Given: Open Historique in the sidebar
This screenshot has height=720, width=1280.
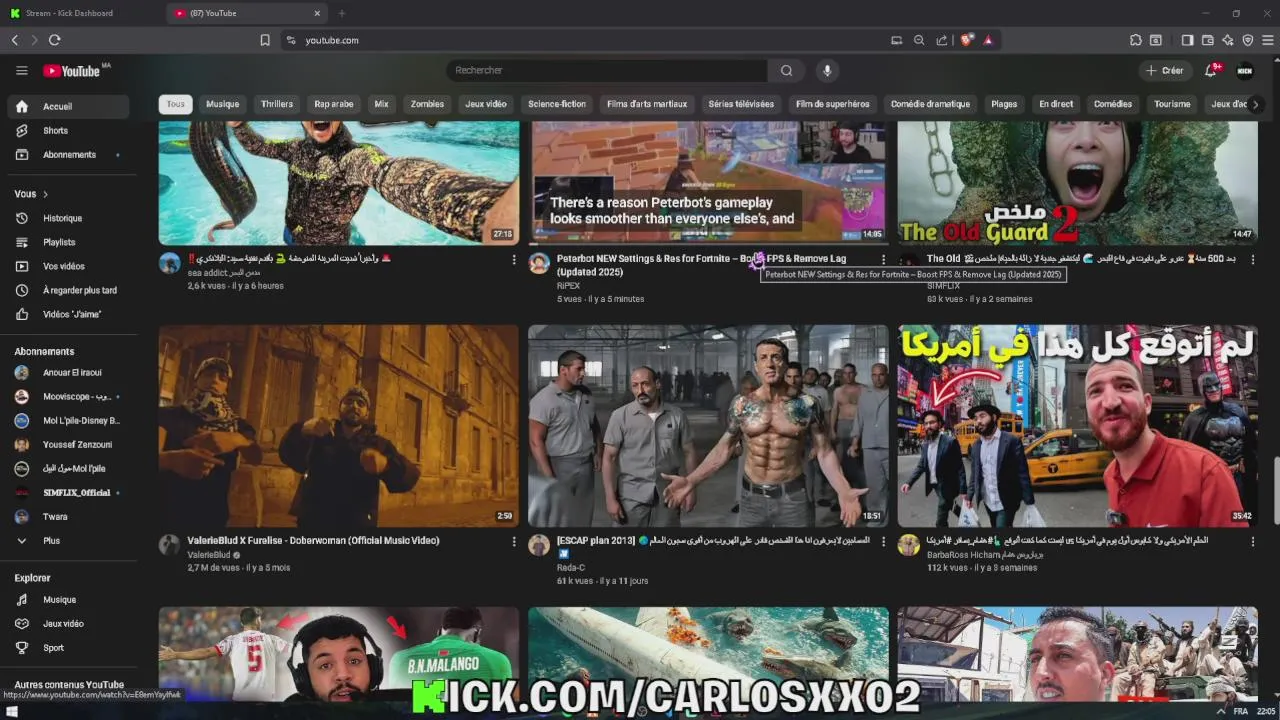Looking at the screenshot, I should pos(68,218).
